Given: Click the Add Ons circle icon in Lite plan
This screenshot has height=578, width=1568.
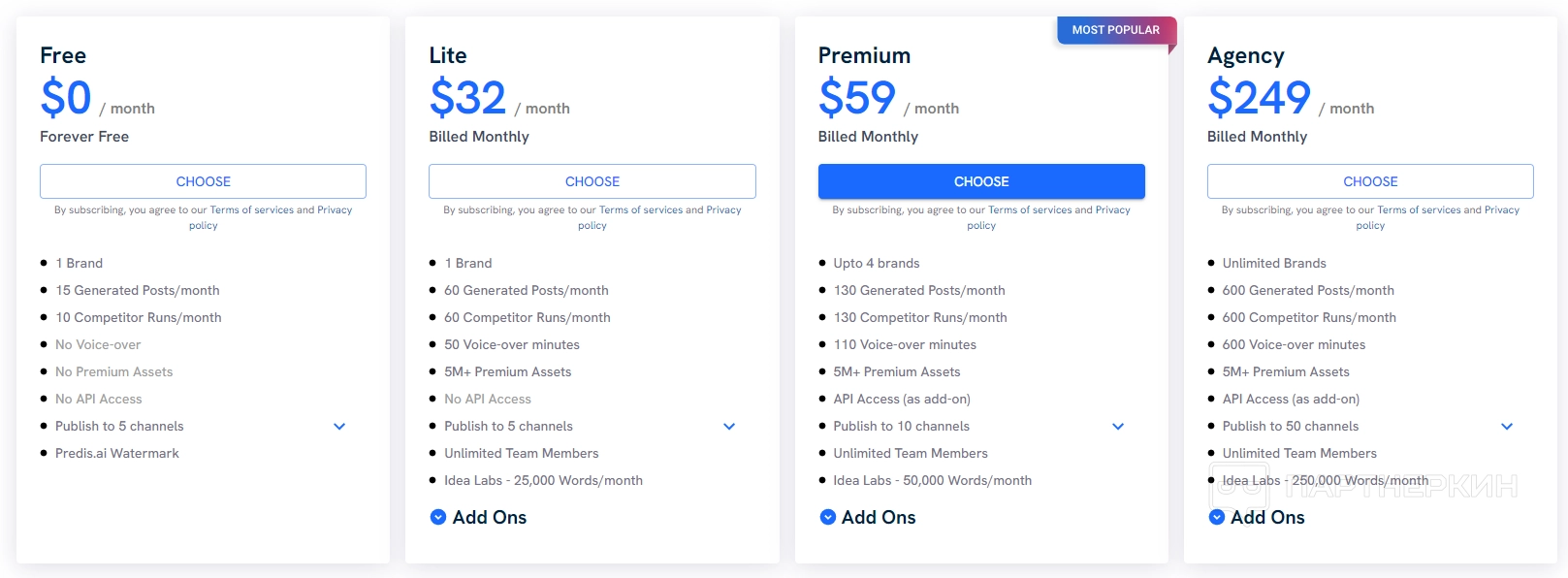Looking at the screenshot, I should click(438, 518).
